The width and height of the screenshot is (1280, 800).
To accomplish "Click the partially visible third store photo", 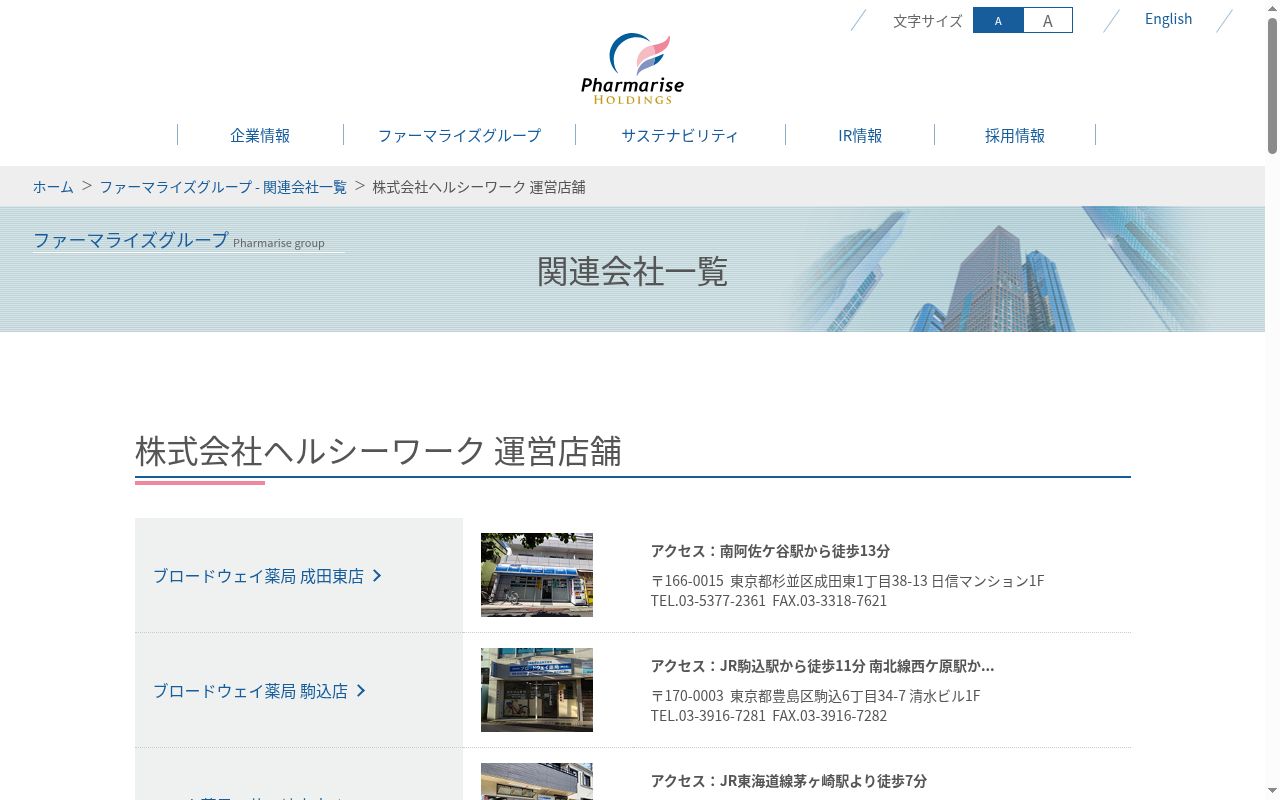I will pos(537,781).
